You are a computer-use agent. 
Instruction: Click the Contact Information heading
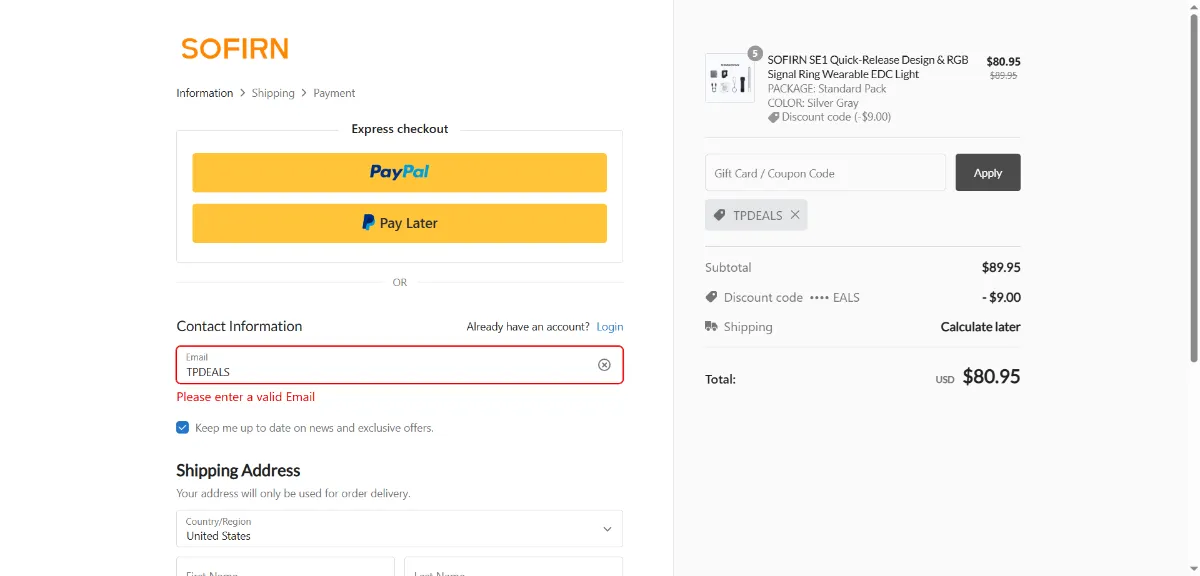tap(239, 326)
